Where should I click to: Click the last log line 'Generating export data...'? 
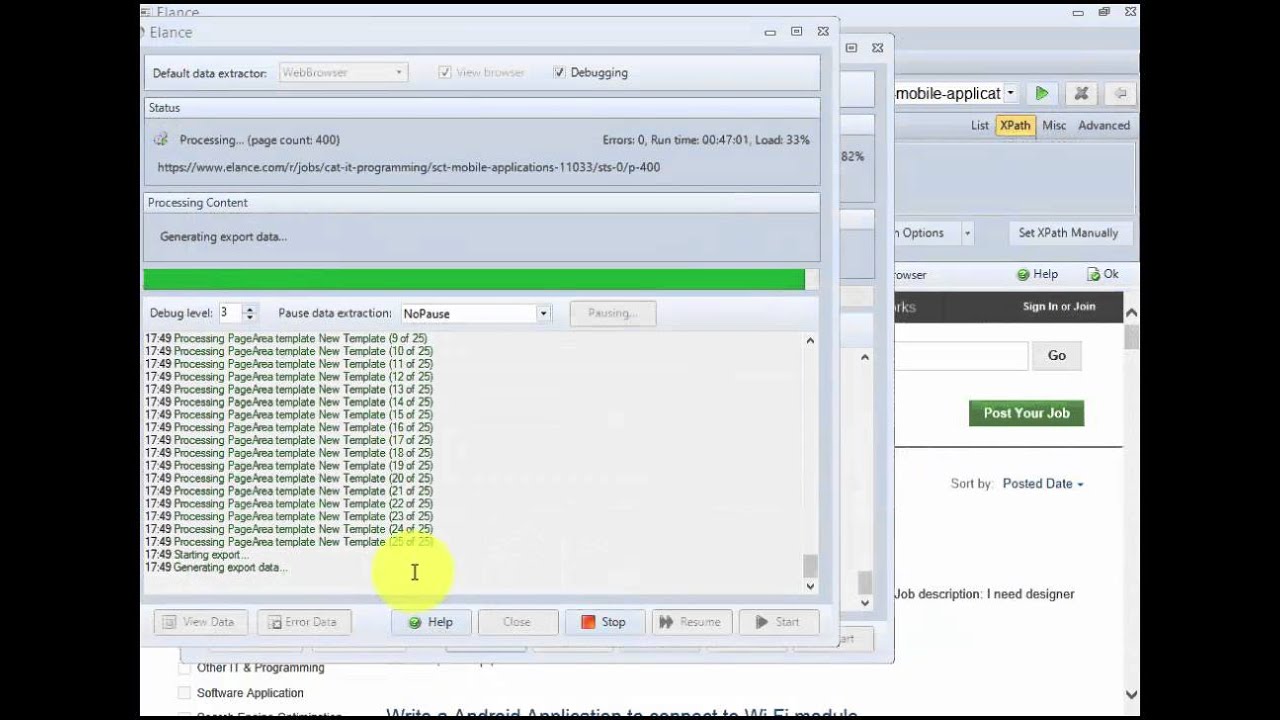click(x=216, y=568)
